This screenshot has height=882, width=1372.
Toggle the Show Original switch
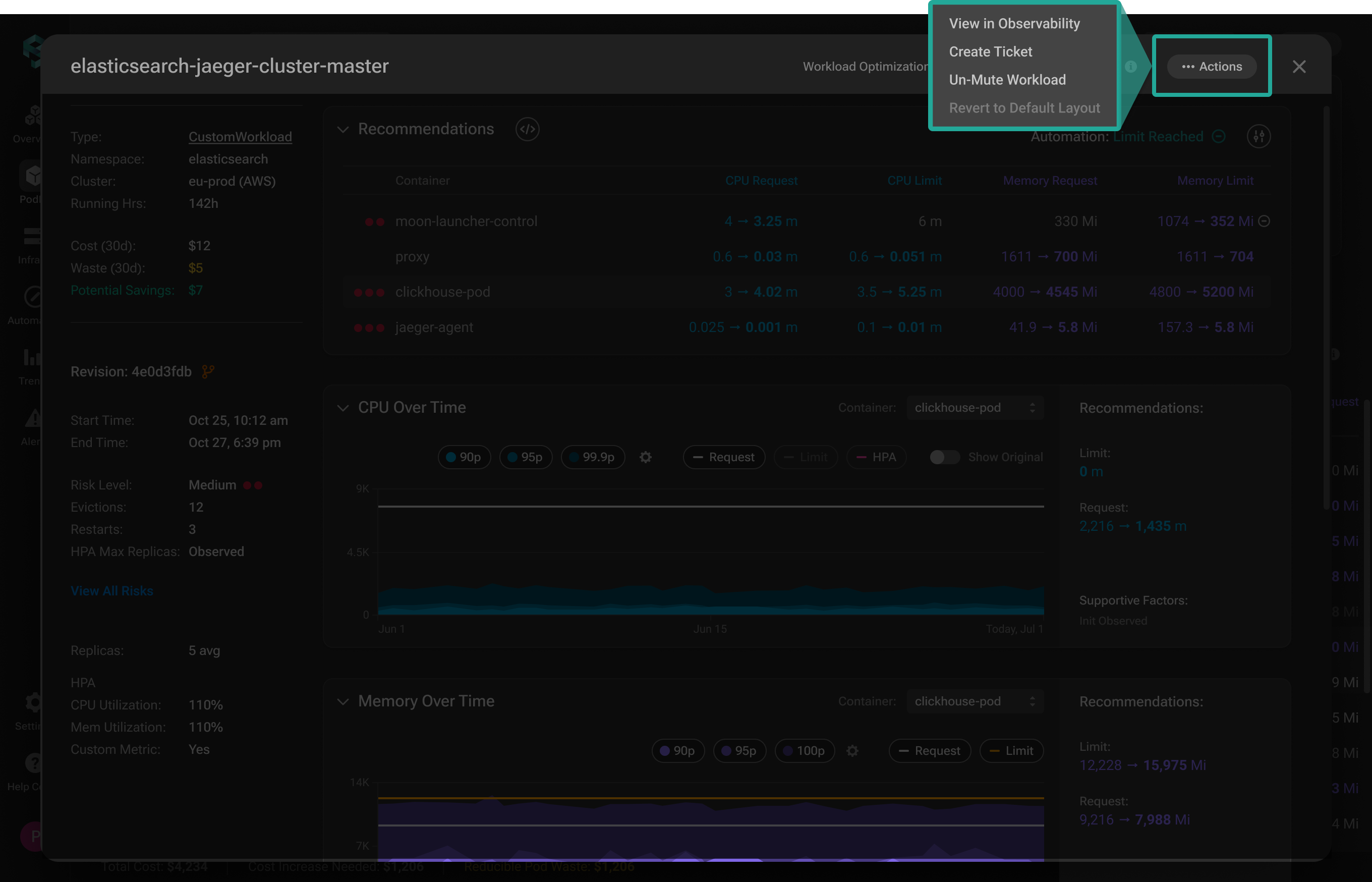(x=944, y=457)
